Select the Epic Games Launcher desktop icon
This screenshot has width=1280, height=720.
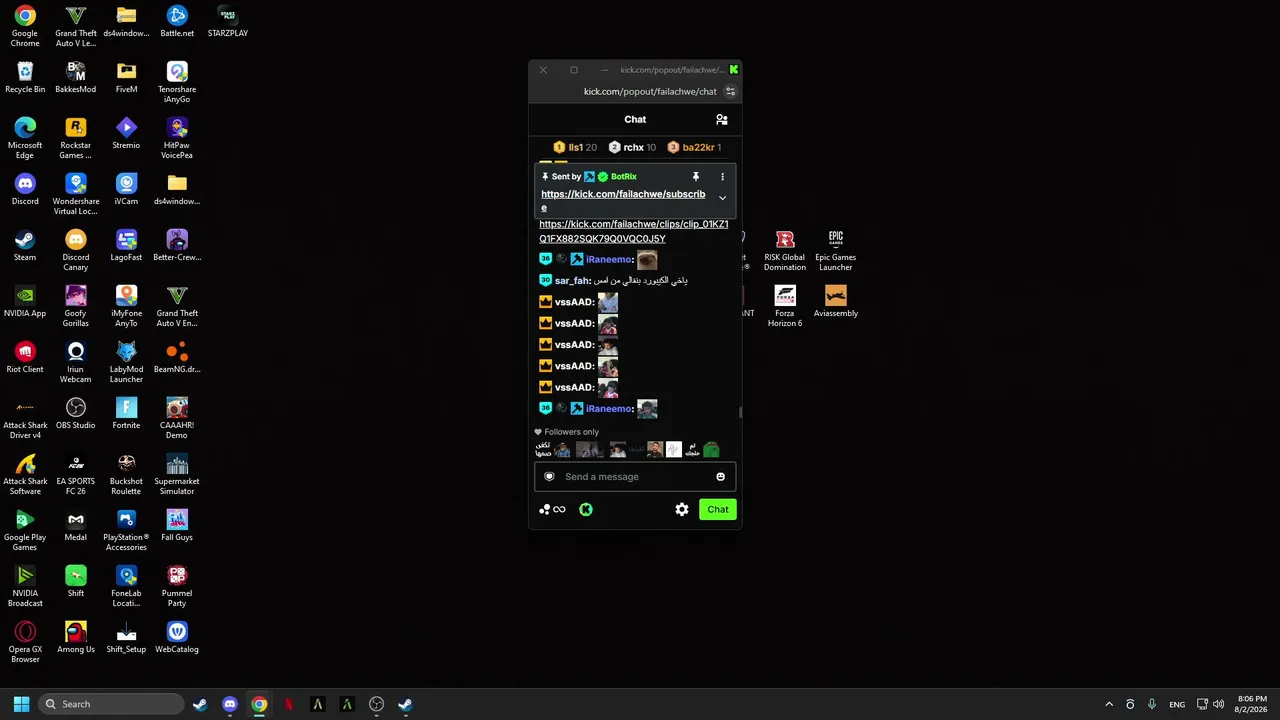click(x=836, y=251)
